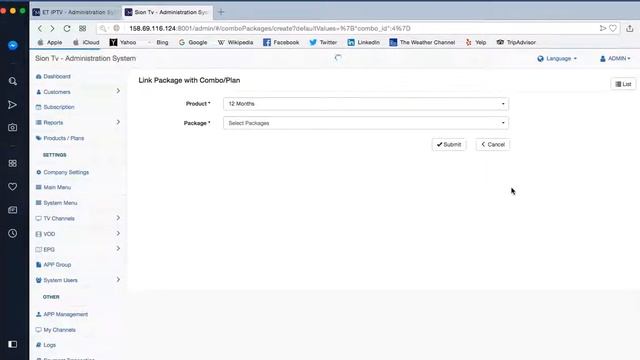This screenshot has height=360, width=640.
Task: Expand the VOD menu
Action: (78, 234)
